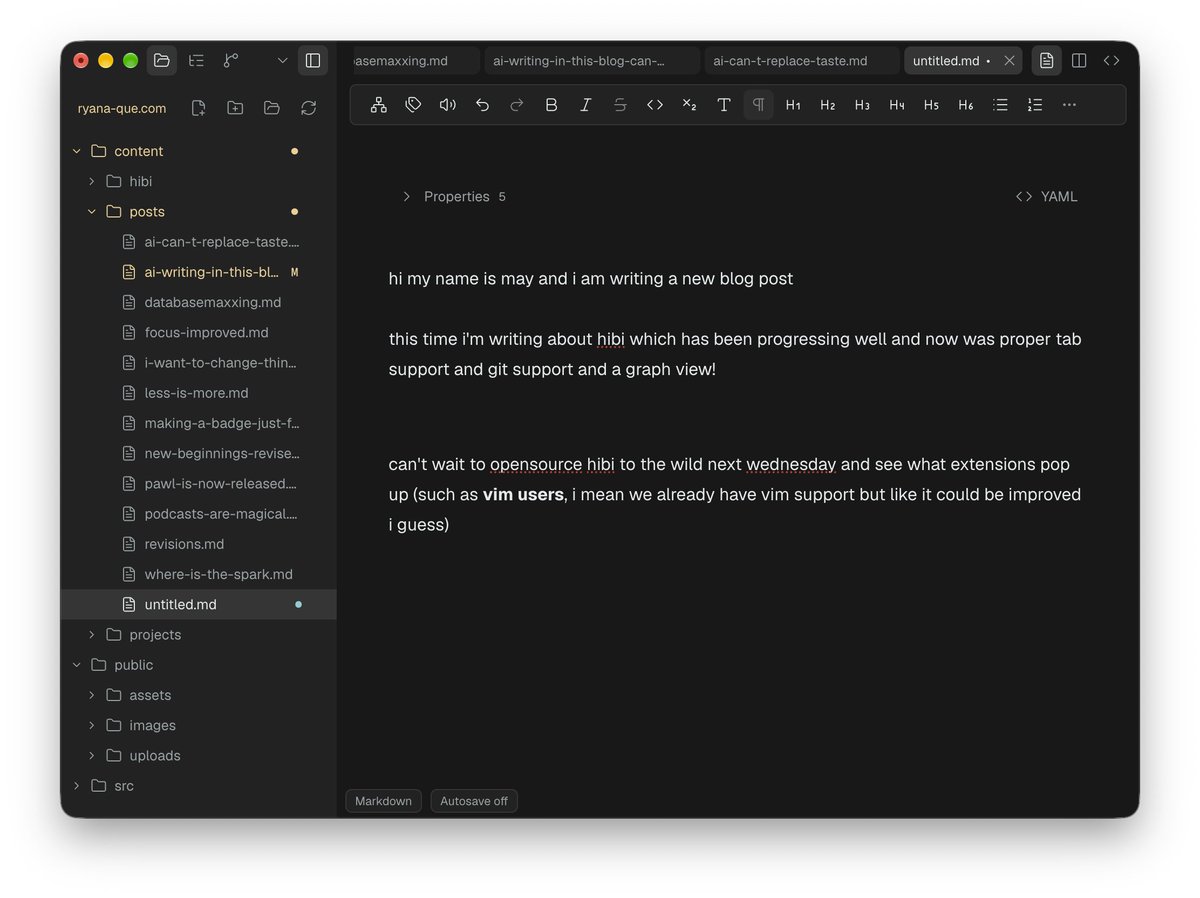
Task: Open revisions.md file
Action: 198,544
